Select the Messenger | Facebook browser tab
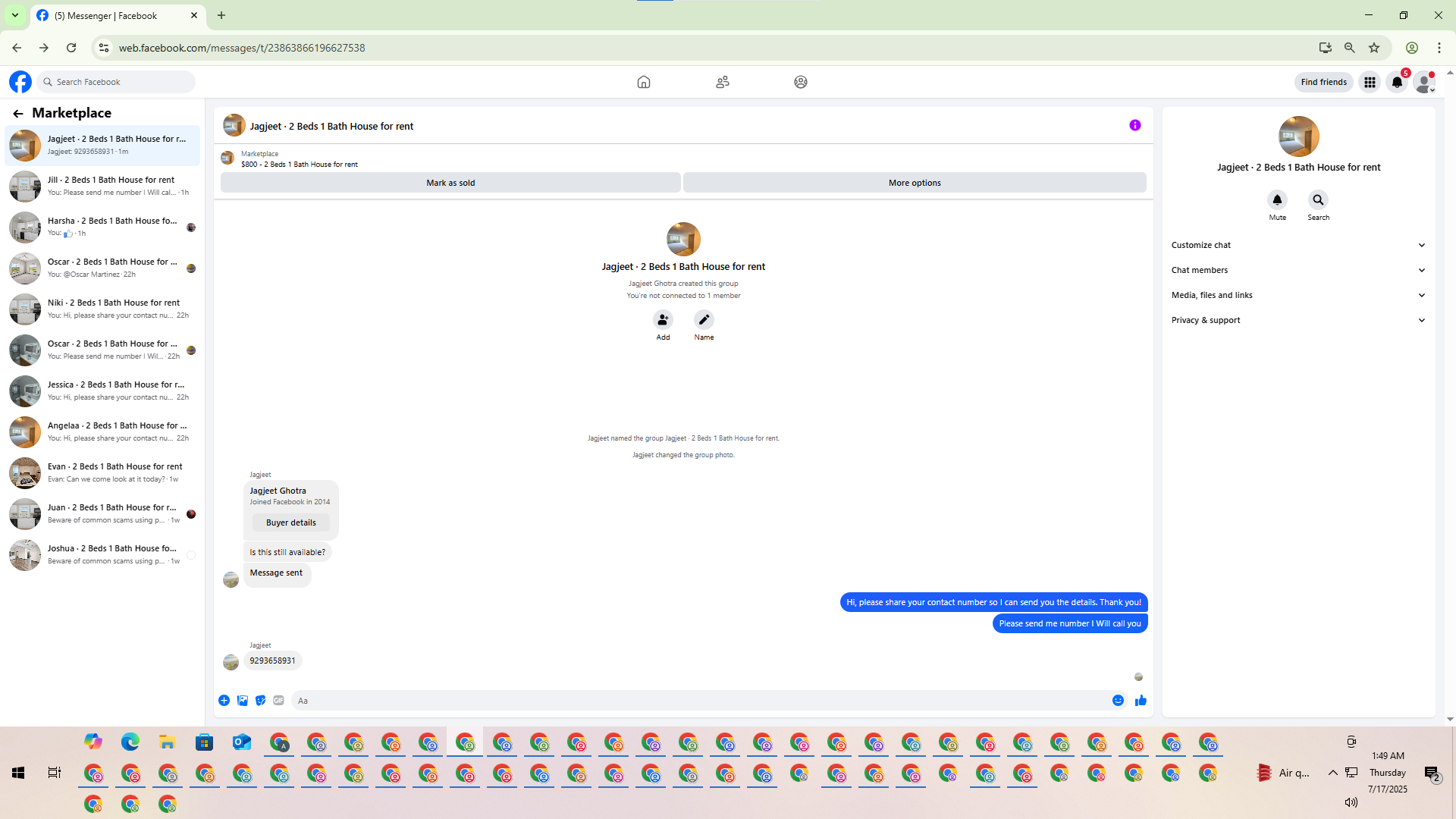1456x819 pixels. click(x=118, y=16)
